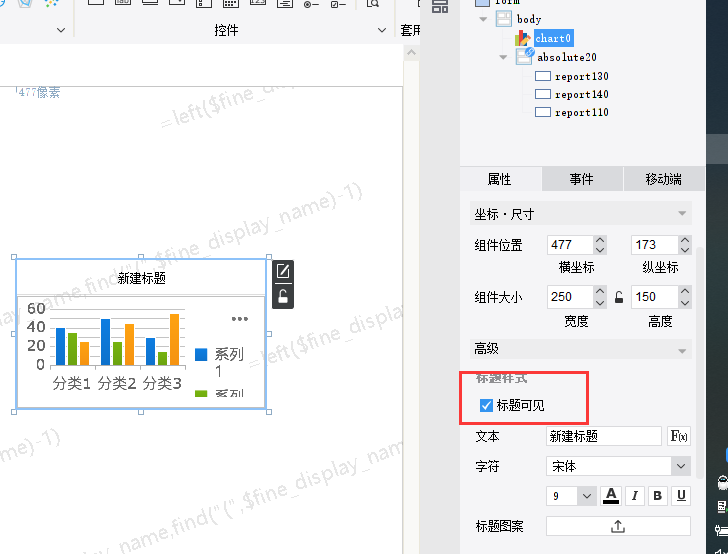Screen dimensions: 728x554
Task: Uncheck the 标题可见 checkbox
Action: click(x=486, y=405)
